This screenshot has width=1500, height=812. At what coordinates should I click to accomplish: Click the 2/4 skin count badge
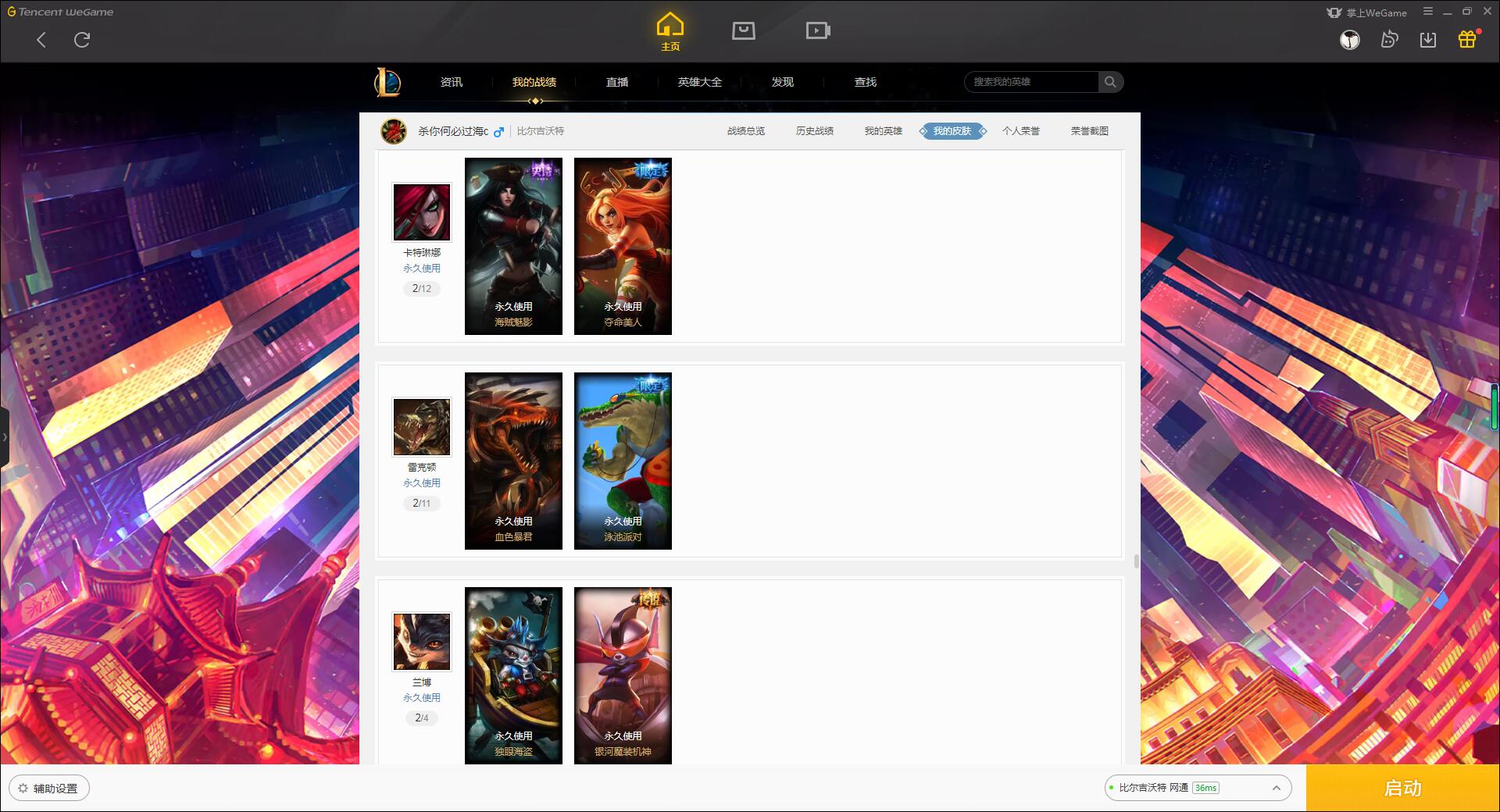[x=422, y=718]
